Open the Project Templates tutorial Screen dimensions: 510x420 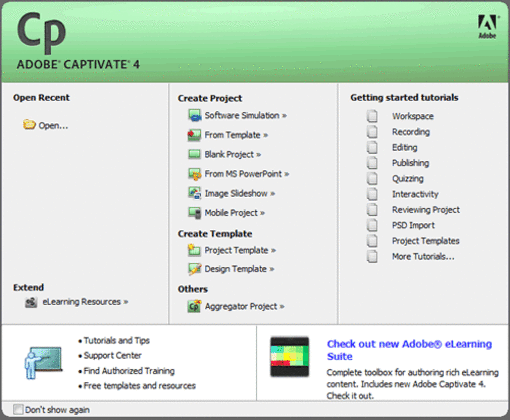tap(426, 241)
